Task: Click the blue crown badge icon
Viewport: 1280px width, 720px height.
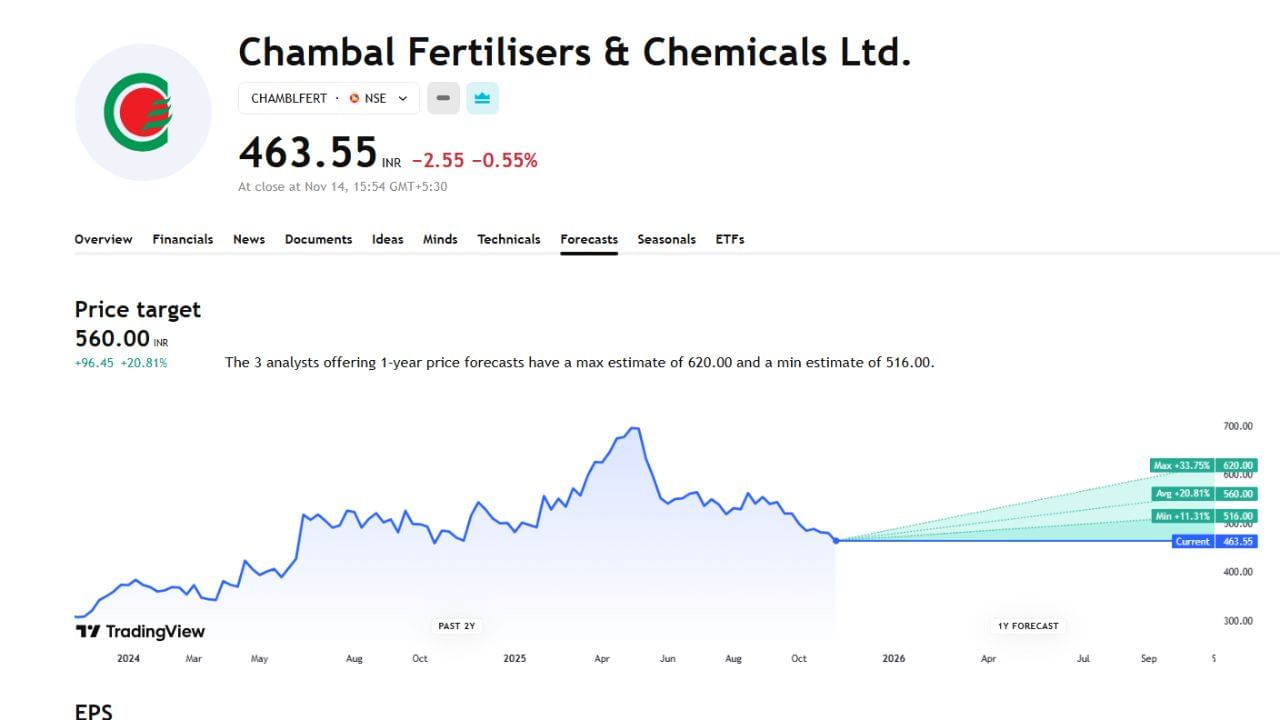Action: point(482,98)
